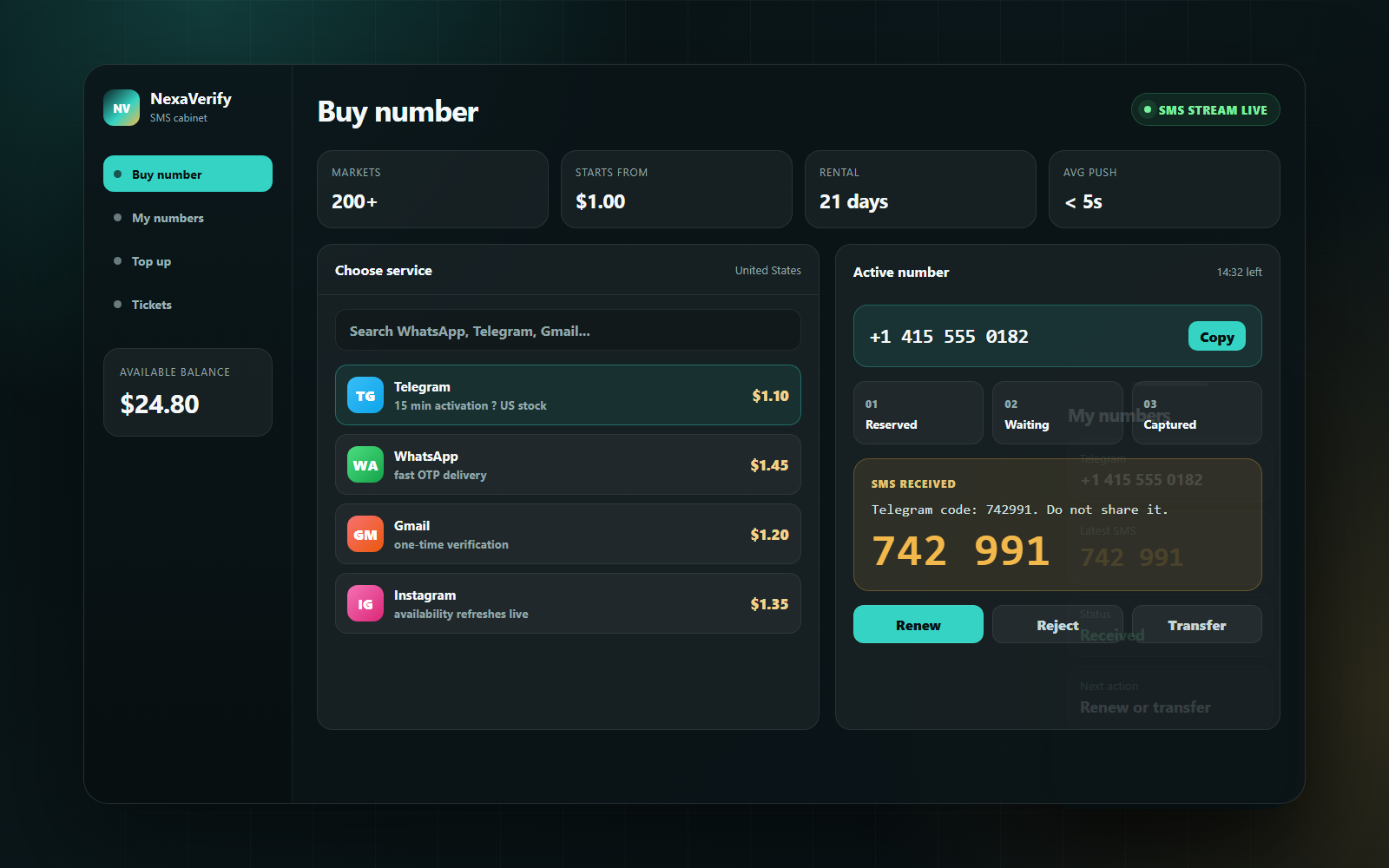Copy the active phone number

tap(1216, 337)
